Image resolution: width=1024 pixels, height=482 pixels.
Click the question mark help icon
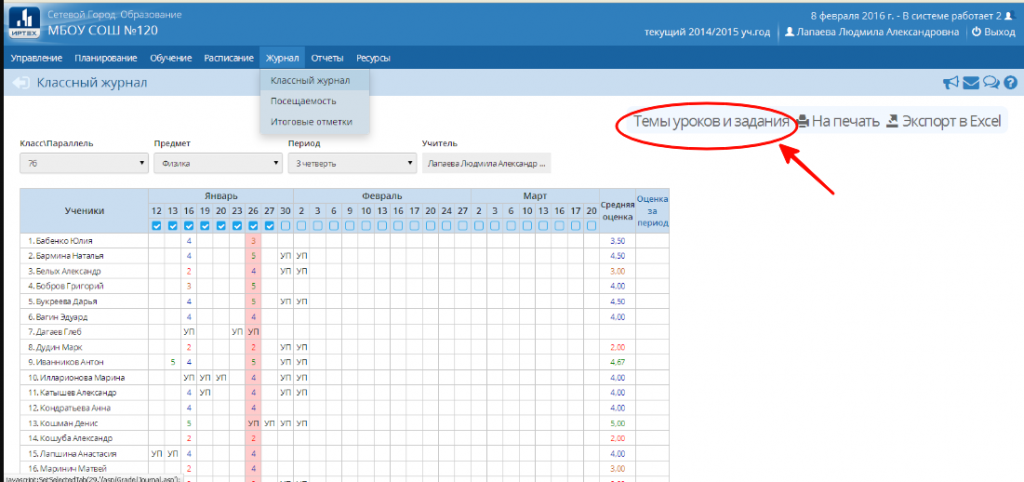point(1010,83)
